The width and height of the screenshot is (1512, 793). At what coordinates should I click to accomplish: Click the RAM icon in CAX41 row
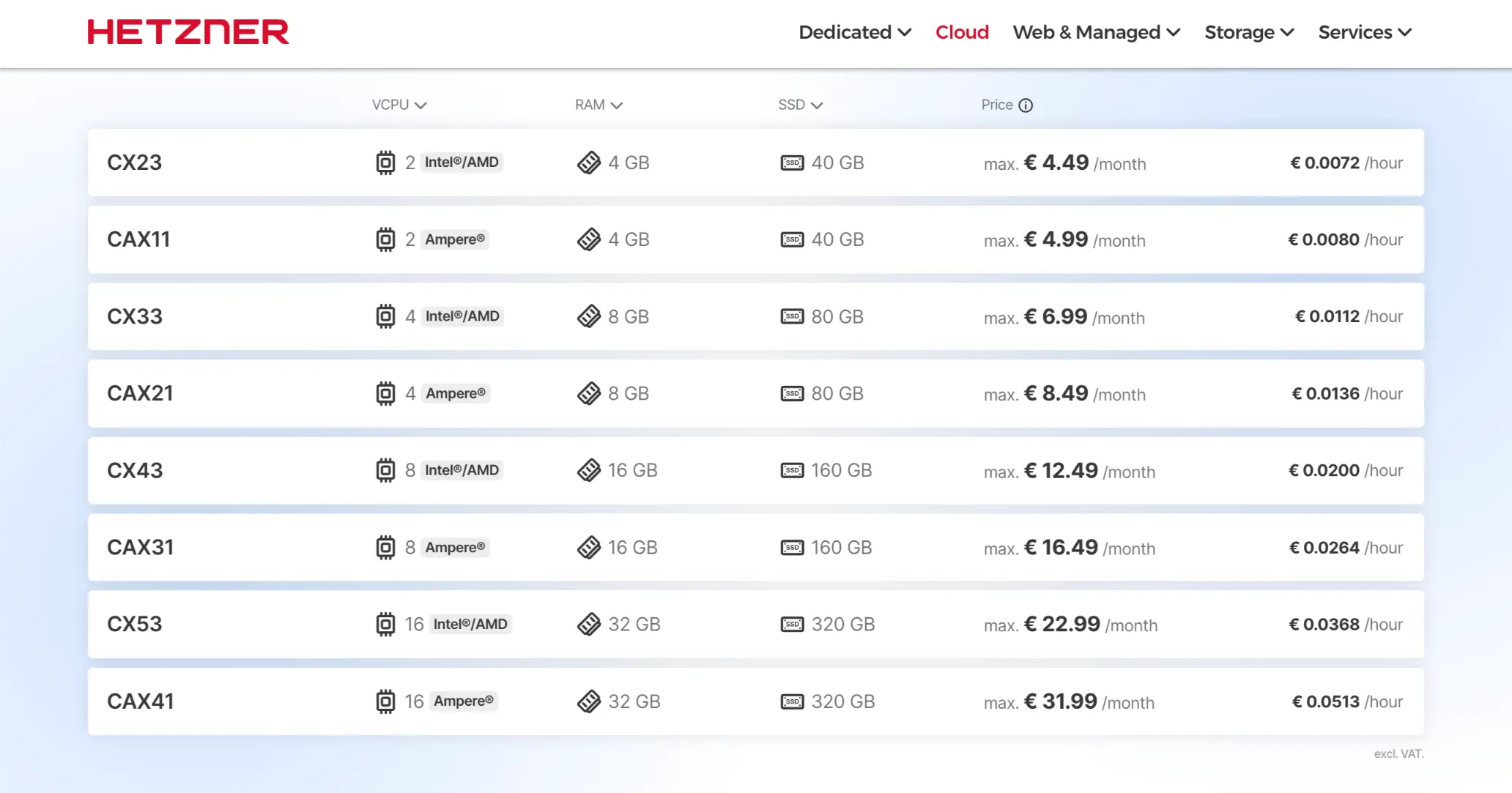(x=588, y=701)
